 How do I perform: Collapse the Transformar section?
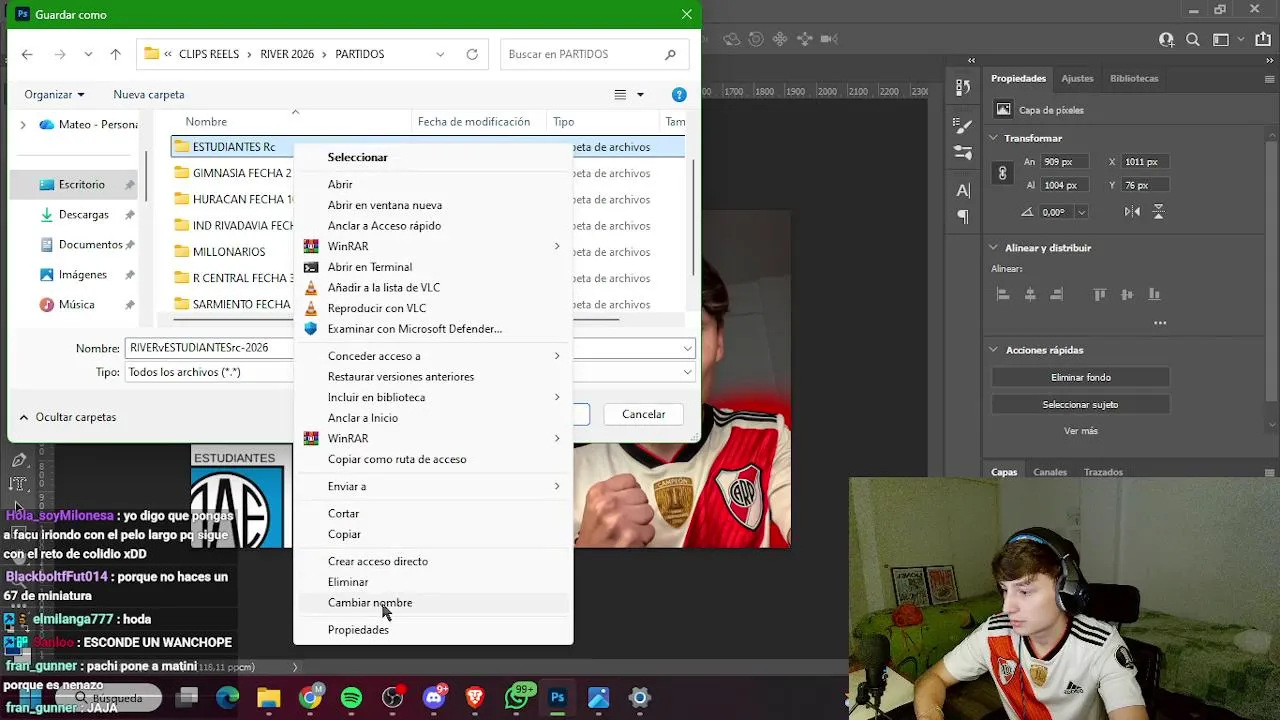coord(993,138)
